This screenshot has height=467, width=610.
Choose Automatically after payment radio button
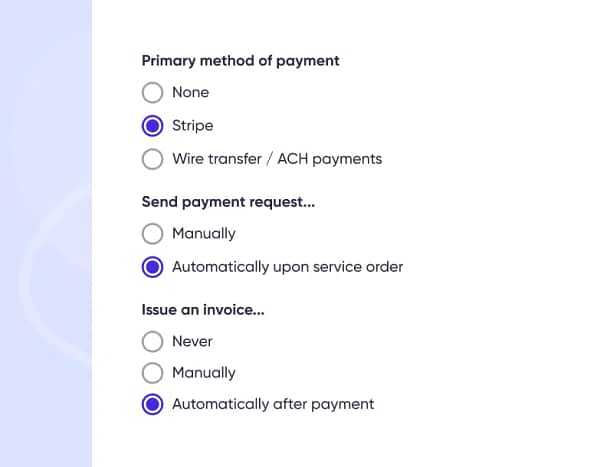tap(152, 404)
